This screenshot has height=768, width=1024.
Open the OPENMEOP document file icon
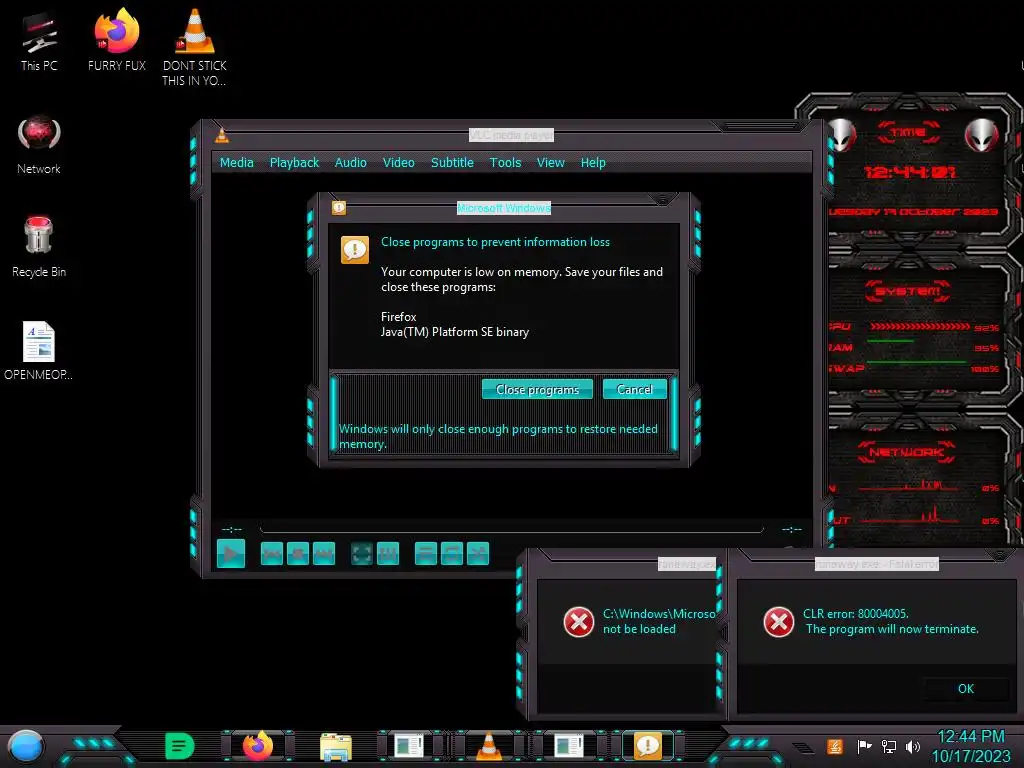click(39, 351)
